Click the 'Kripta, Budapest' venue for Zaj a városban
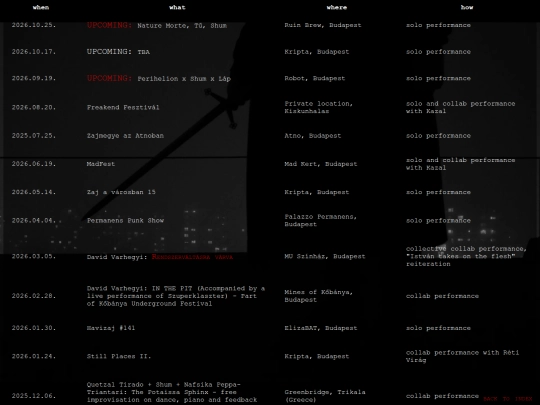Viewport: 540px width, 405px height. coord(317,192)
